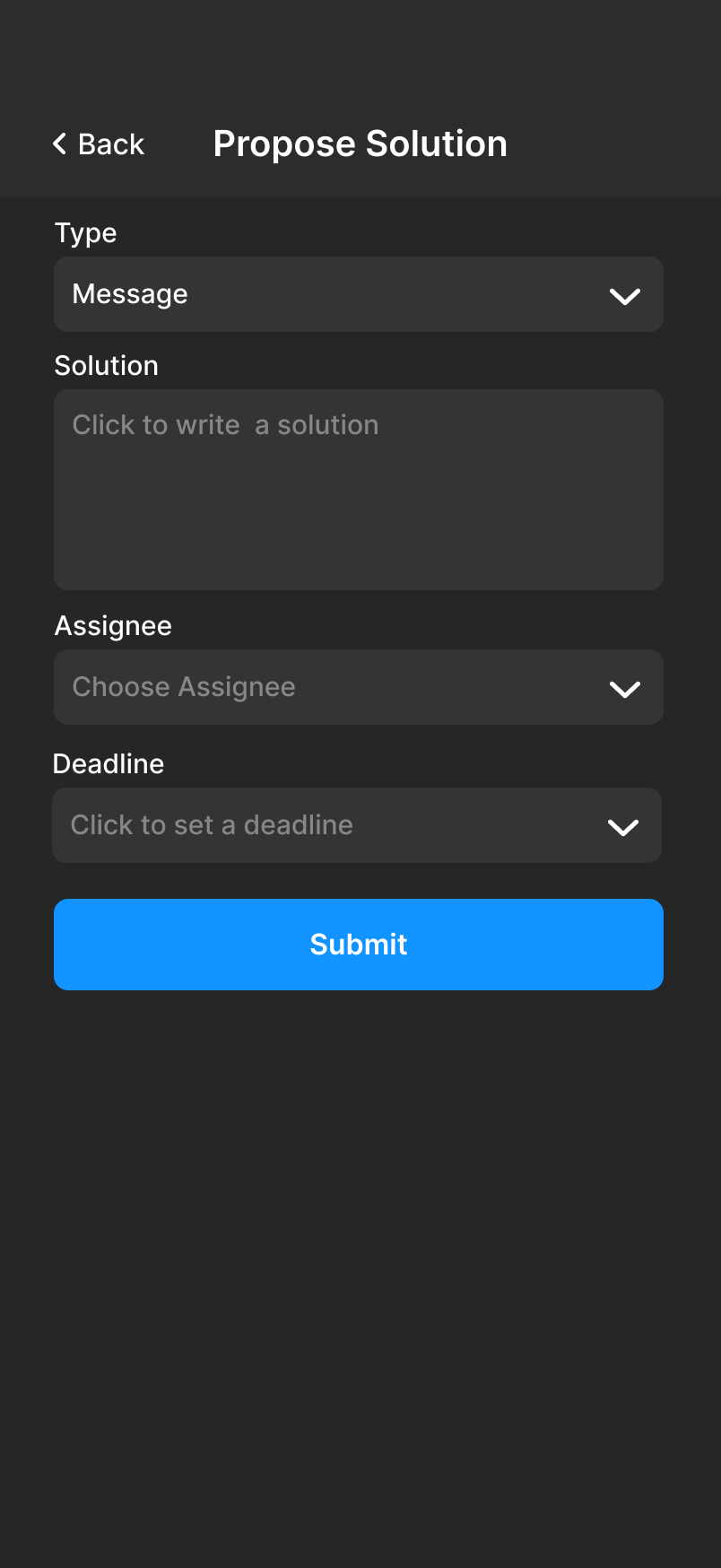Image resolution: width=721 pixels, height=1568 pixels.
Task: Click the chevron icon in Type dropdown
Action: pyautogui.click(x=624, y=296)
